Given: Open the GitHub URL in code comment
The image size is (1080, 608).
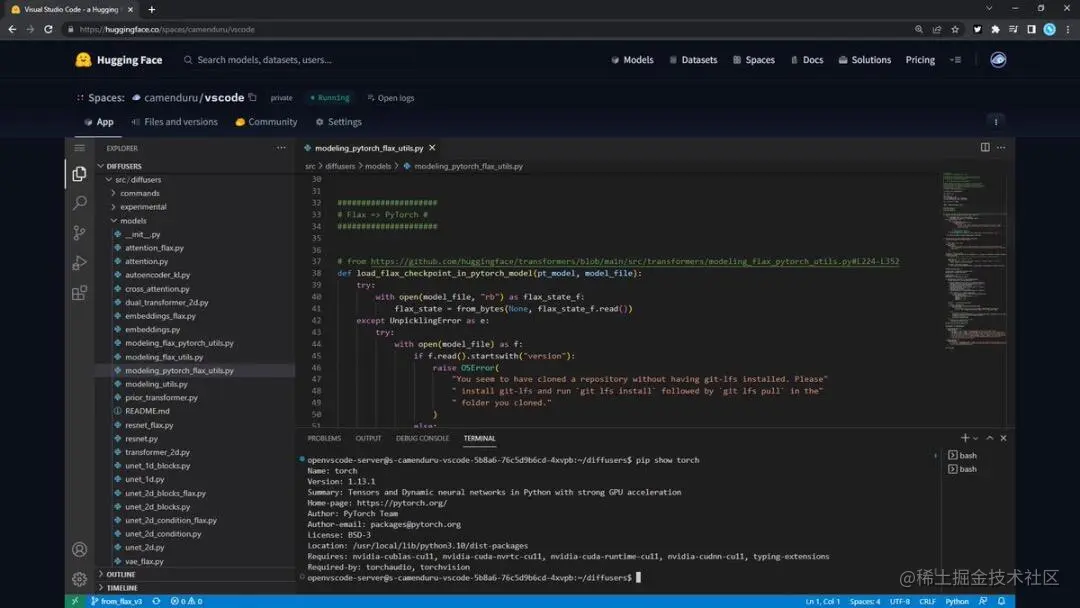Looking at the screenshot, I should point(634,262).
